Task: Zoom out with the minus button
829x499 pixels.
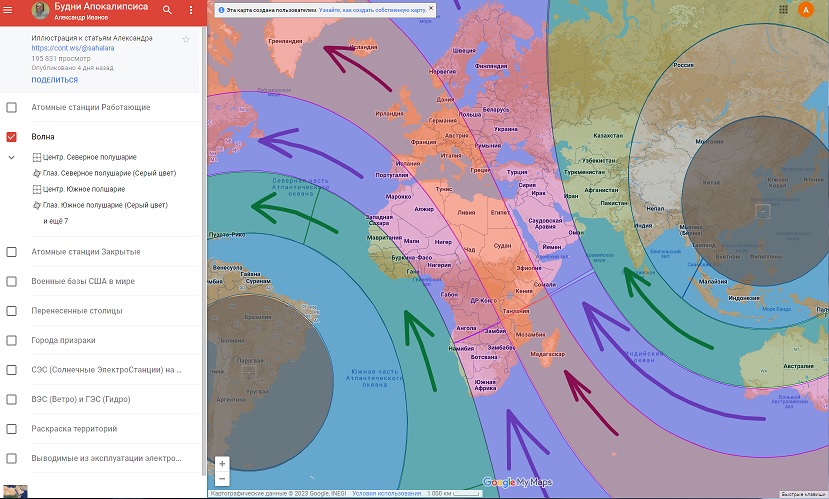Action: click(222, 479)
